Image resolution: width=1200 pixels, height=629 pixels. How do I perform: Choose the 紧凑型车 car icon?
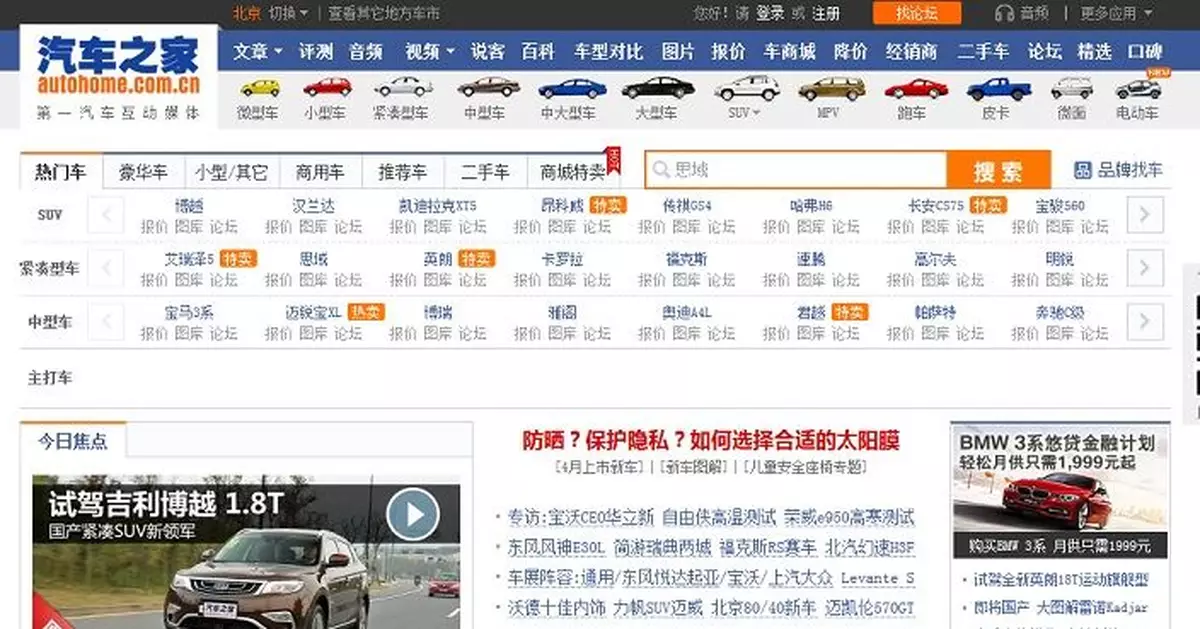tap(402, 87)
